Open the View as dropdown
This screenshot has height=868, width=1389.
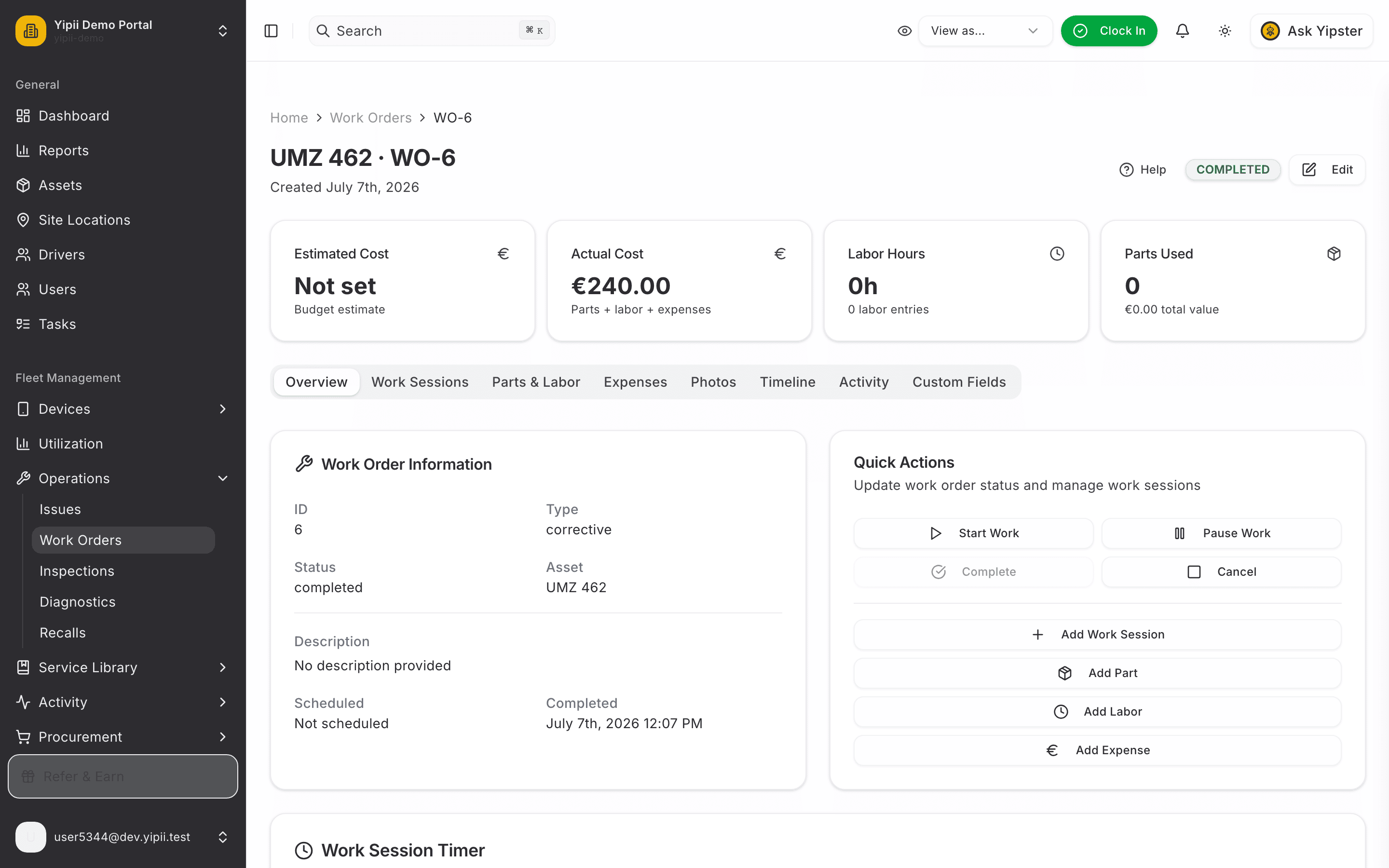(x=985, y=31)
